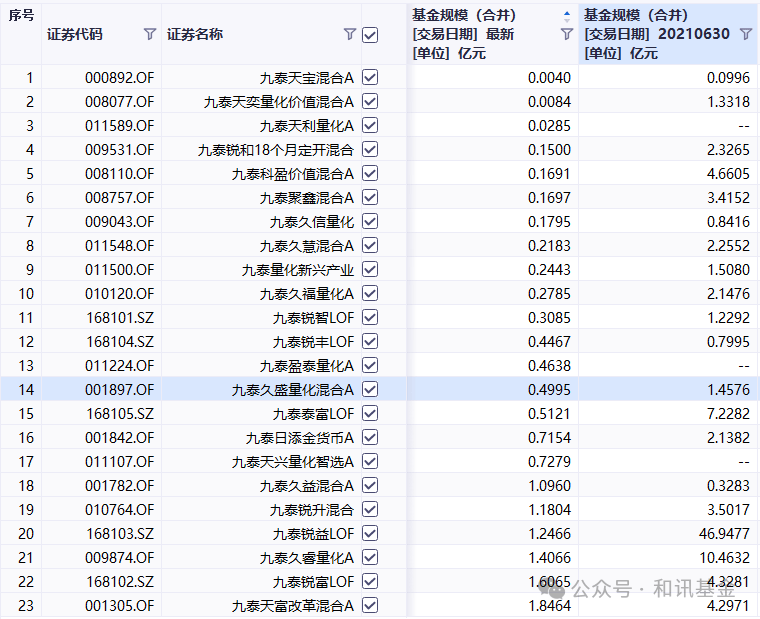This screenshot has width=760, height=619.
Task: Uncheck the 九泰锐智LOF checkbox
Action: 370,317
